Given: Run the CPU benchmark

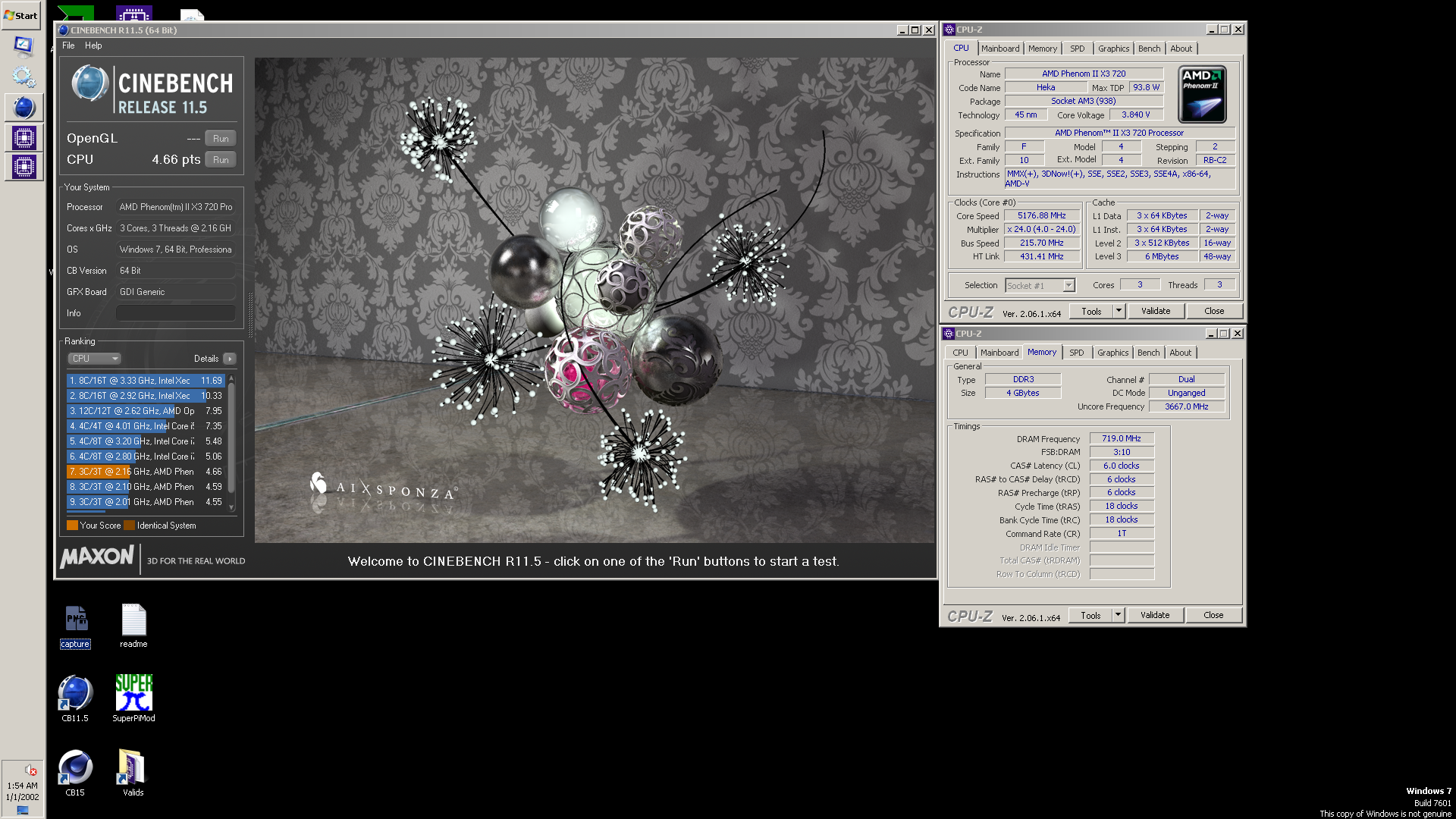Looking at the screenshot, I should tap(221, 160).
